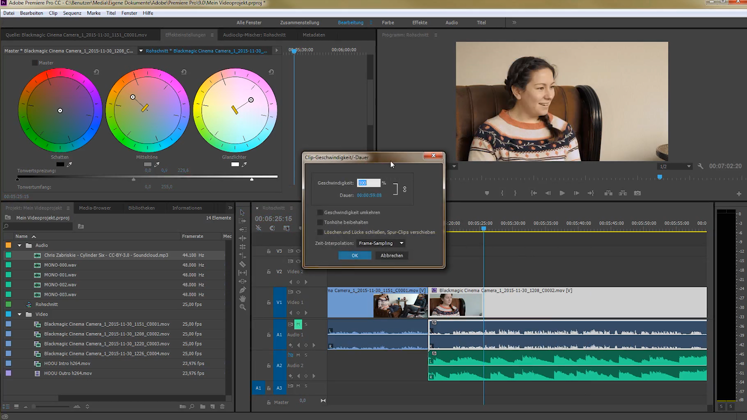Screen dimensions: 747x420
Task: Collapse the Video bin disclosure triangle
Action: pyautogui.click(x=19, y=314)
